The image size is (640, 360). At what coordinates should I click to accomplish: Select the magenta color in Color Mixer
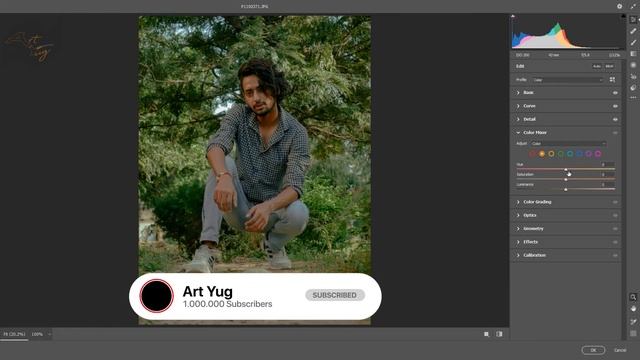tap(598, 154)
